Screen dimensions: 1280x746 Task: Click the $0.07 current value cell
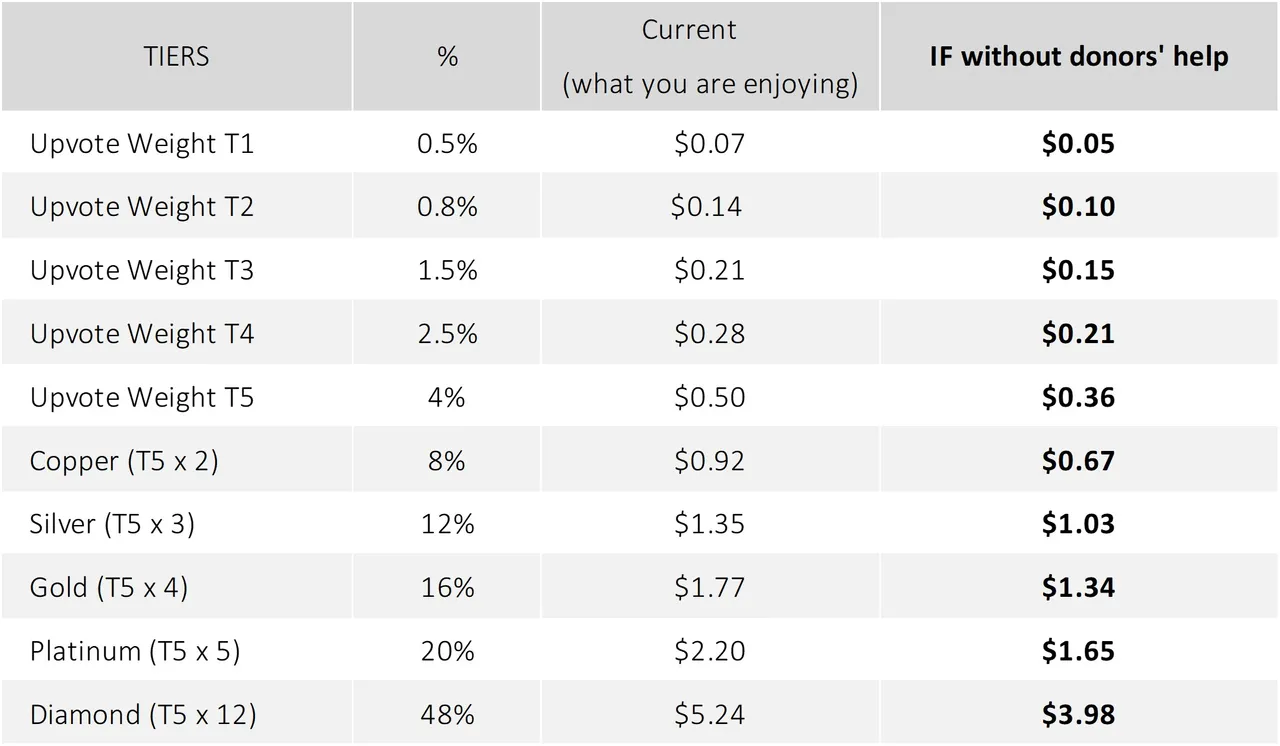click(709, 143)
